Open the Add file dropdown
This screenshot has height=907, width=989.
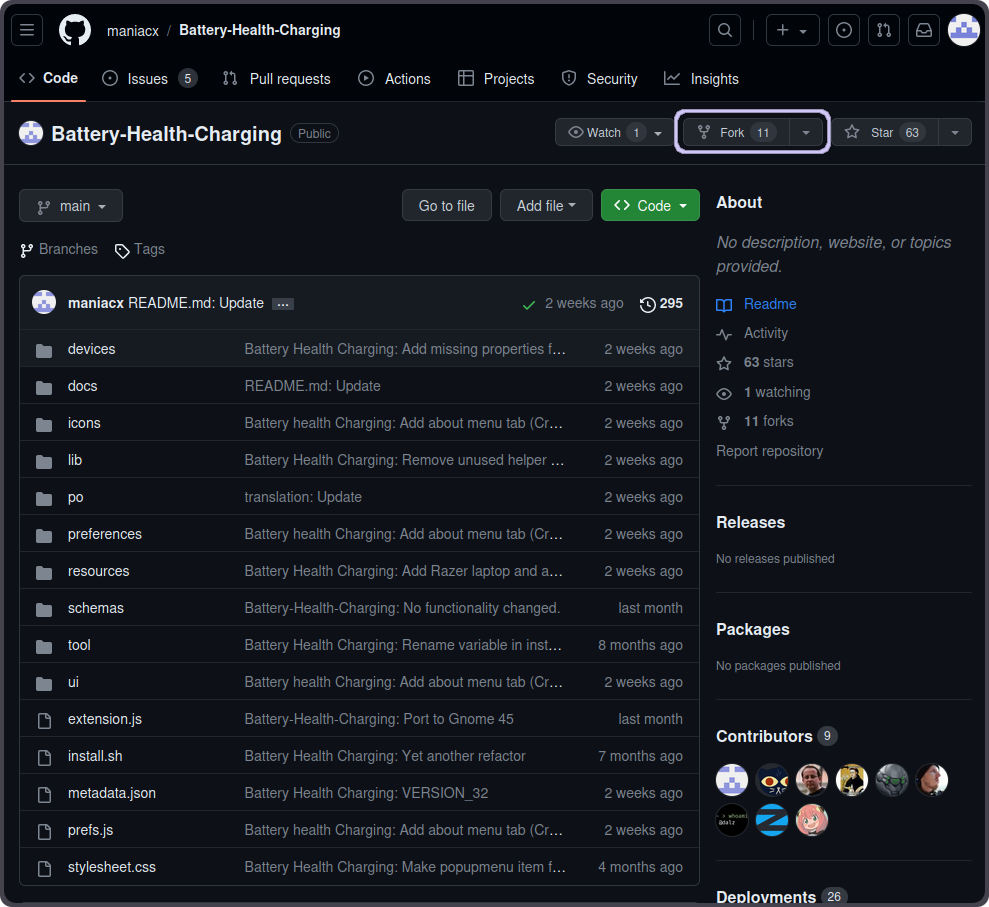pos(546,206)
